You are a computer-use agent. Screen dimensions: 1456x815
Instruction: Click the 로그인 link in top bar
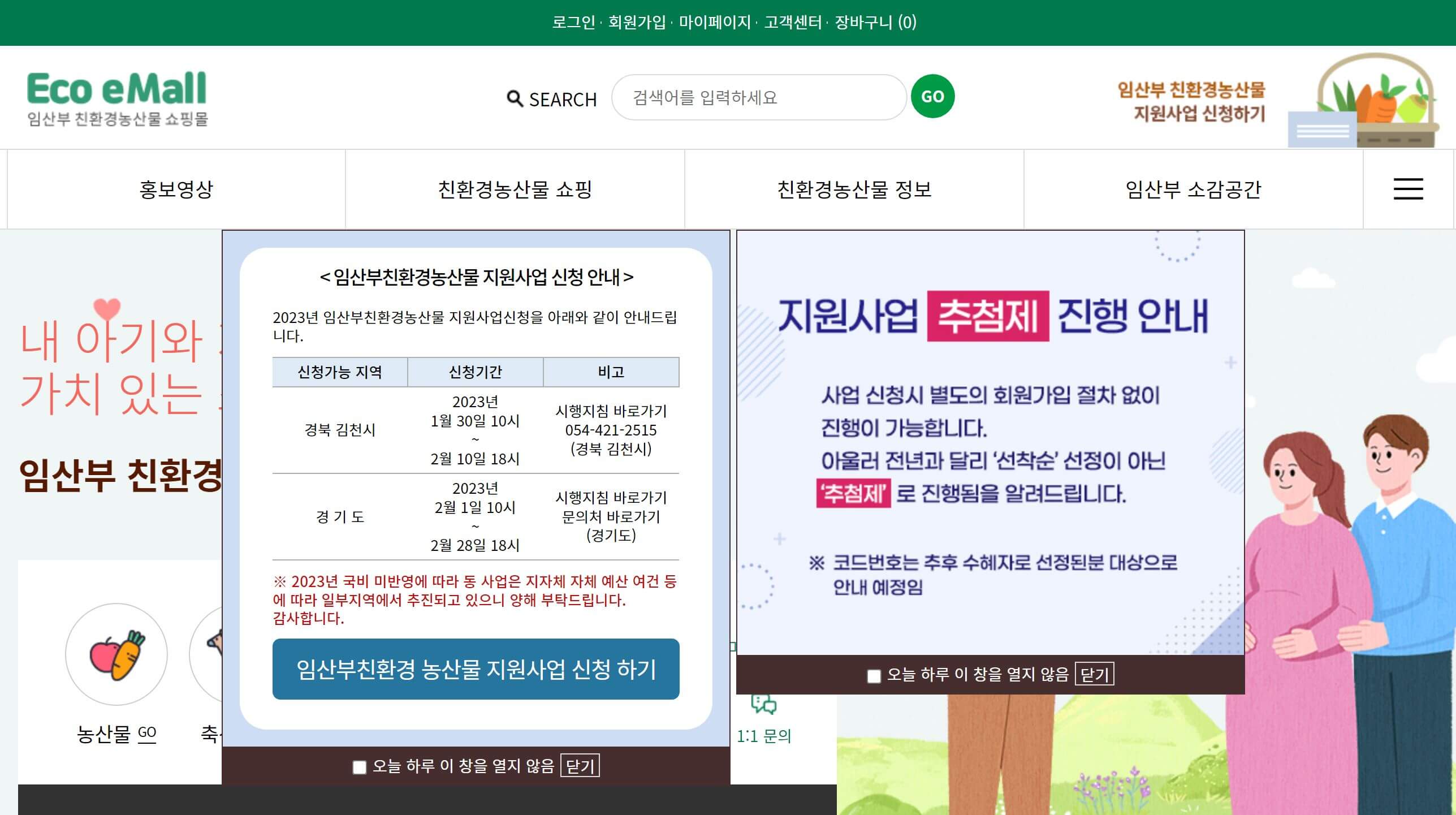573,23
